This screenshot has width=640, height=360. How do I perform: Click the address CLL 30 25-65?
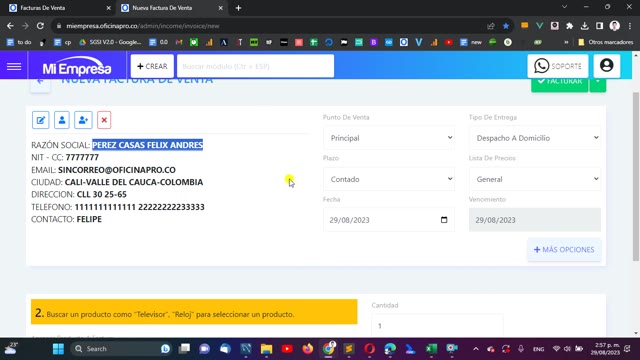[x=102, y=194]
